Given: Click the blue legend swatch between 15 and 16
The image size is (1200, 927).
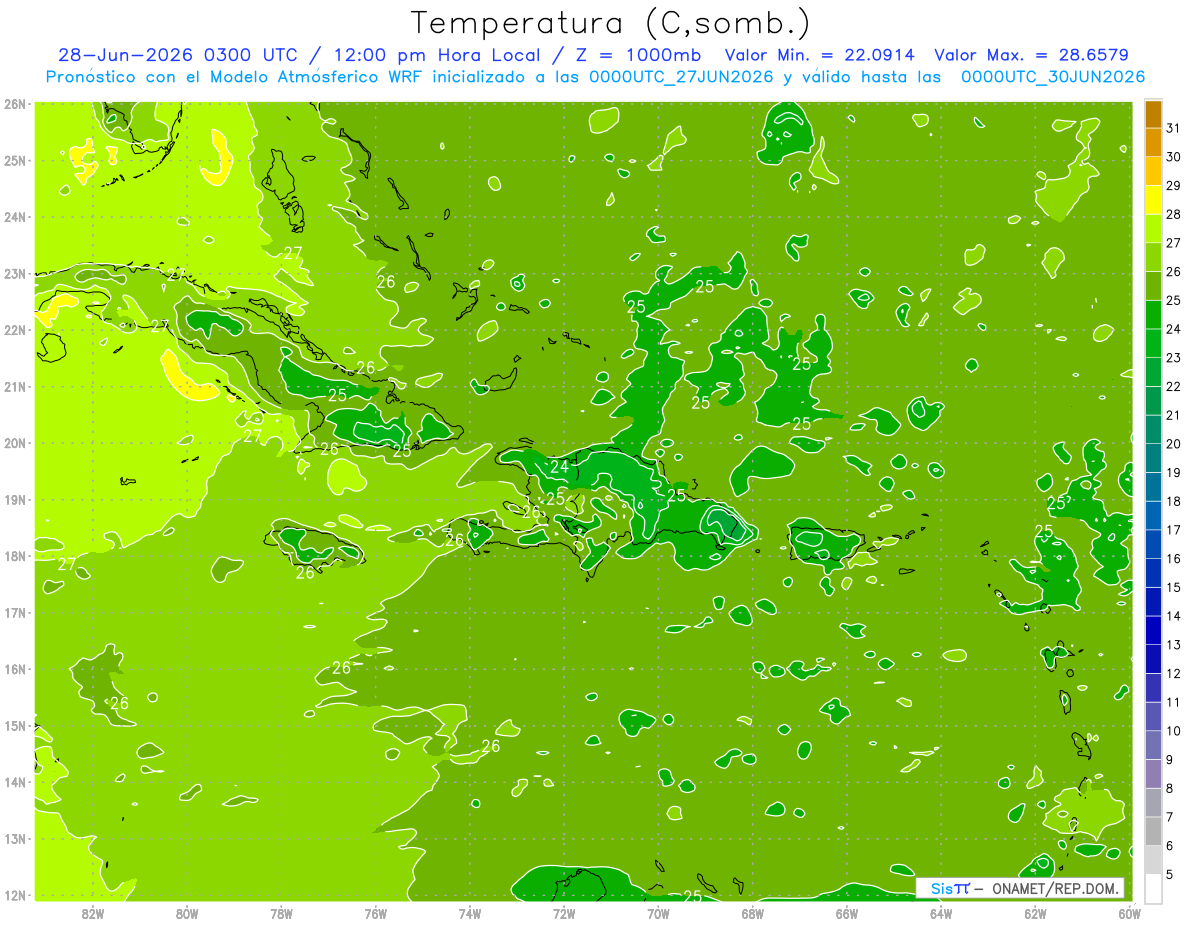Looking at the screenshot, I should click(x=1153, y=573).
